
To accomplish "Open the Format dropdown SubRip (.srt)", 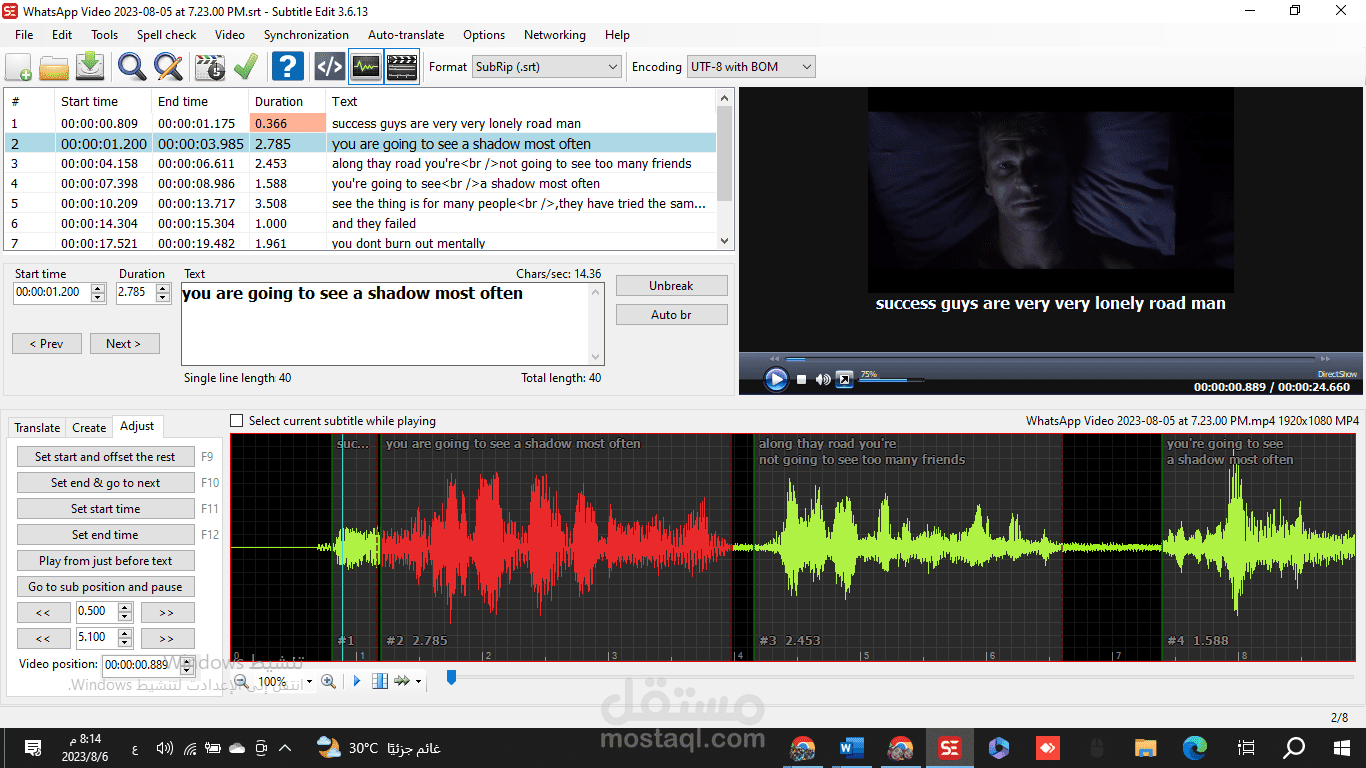I will click(x=547, y=67).
